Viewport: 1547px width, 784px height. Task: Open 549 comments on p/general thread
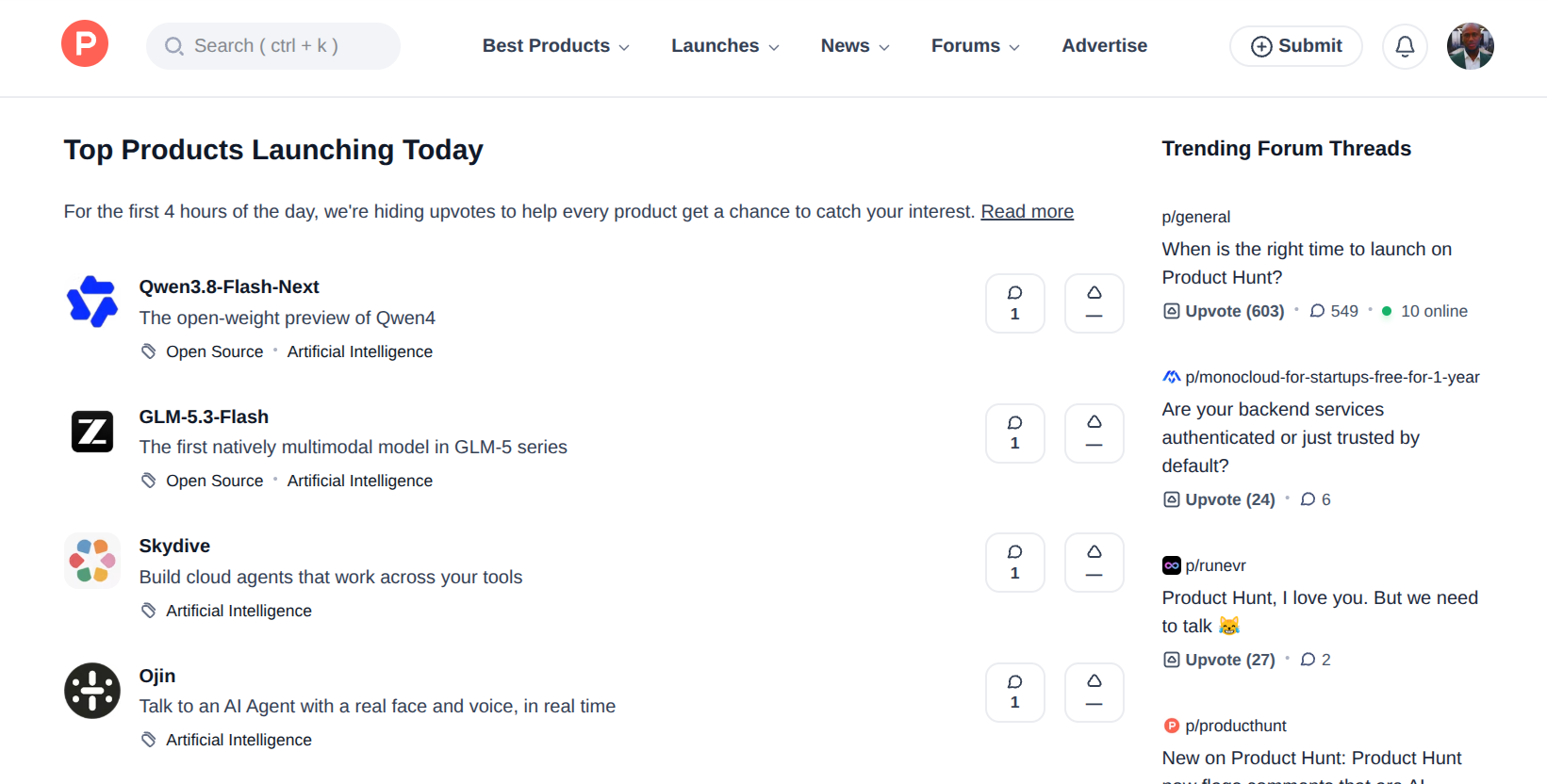[x=1334, y=311]
